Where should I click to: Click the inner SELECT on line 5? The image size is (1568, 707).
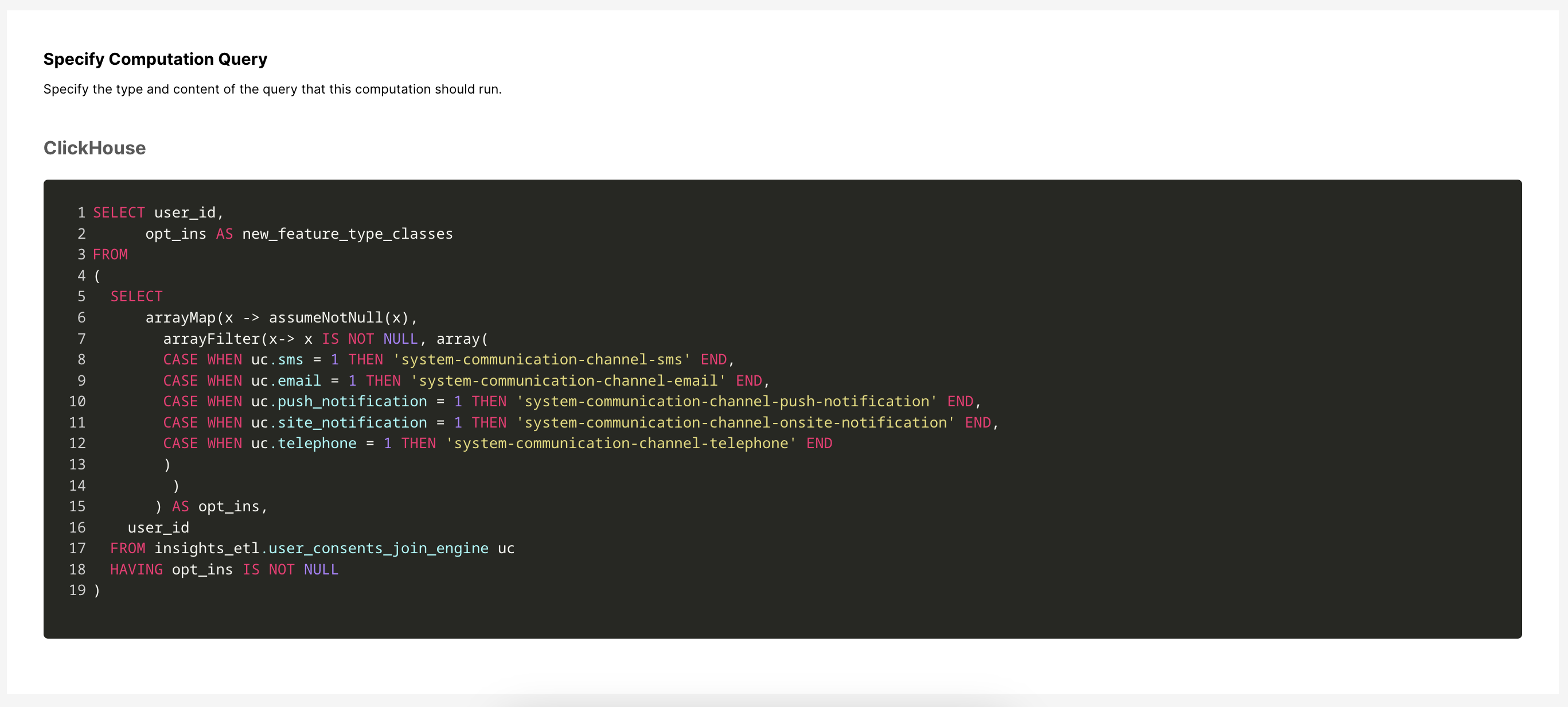click(136, 297)
